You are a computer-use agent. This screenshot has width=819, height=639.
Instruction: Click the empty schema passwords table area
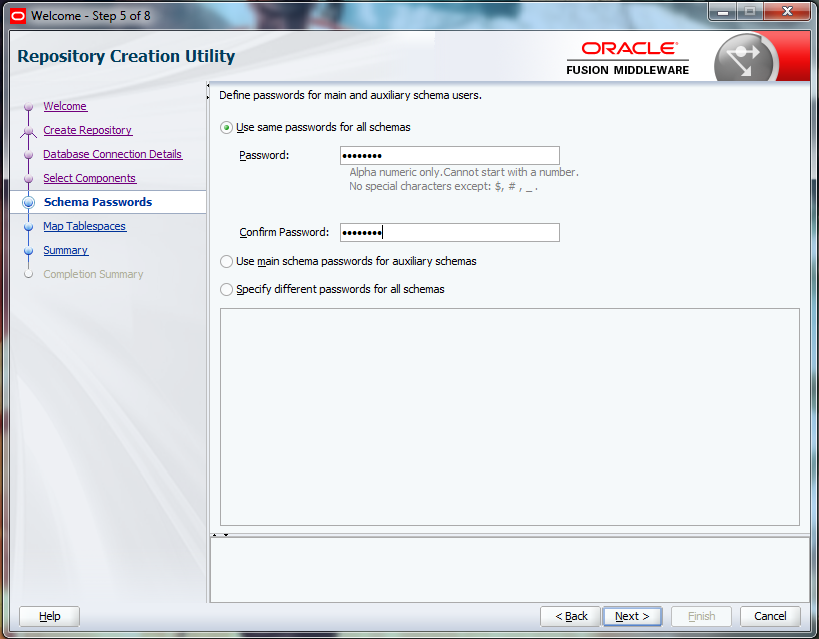click(x=510, y=417)
